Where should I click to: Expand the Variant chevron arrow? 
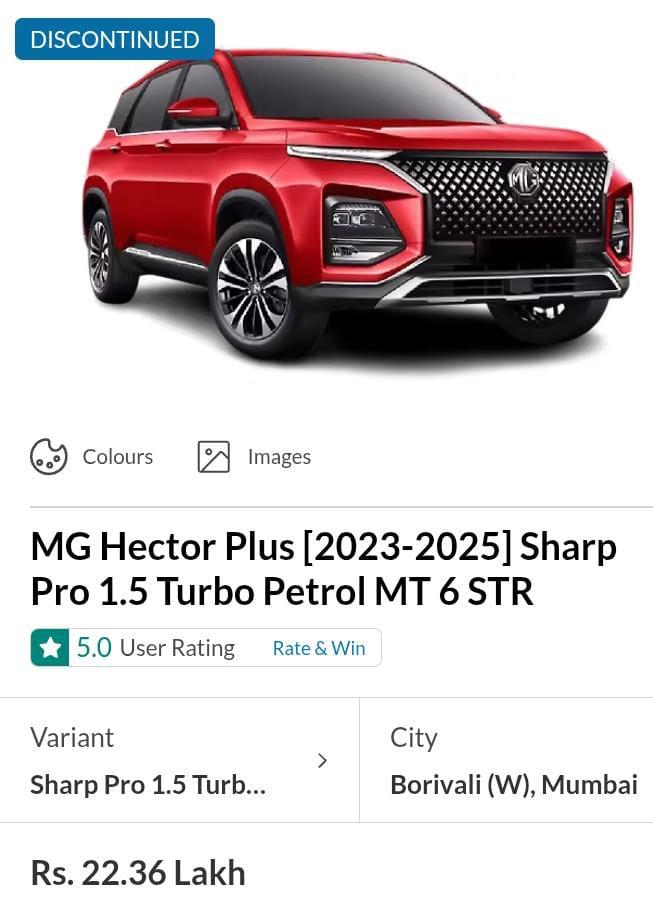point(322,760)
